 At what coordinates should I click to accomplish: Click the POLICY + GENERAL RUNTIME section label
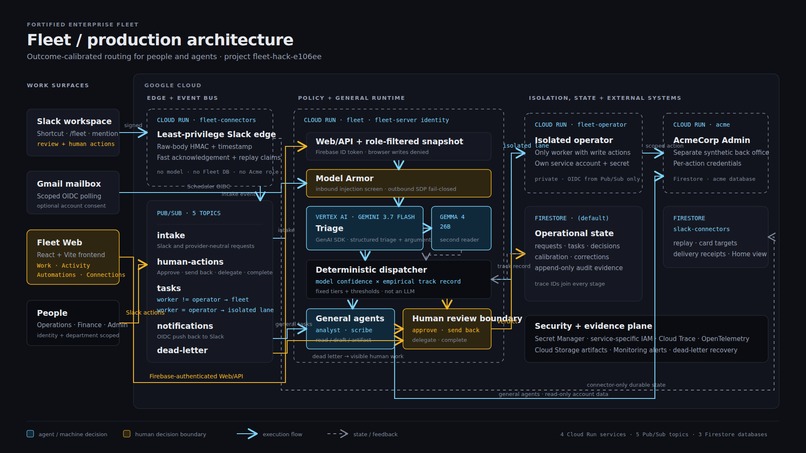pyautogui.click(x=351, y=98)
